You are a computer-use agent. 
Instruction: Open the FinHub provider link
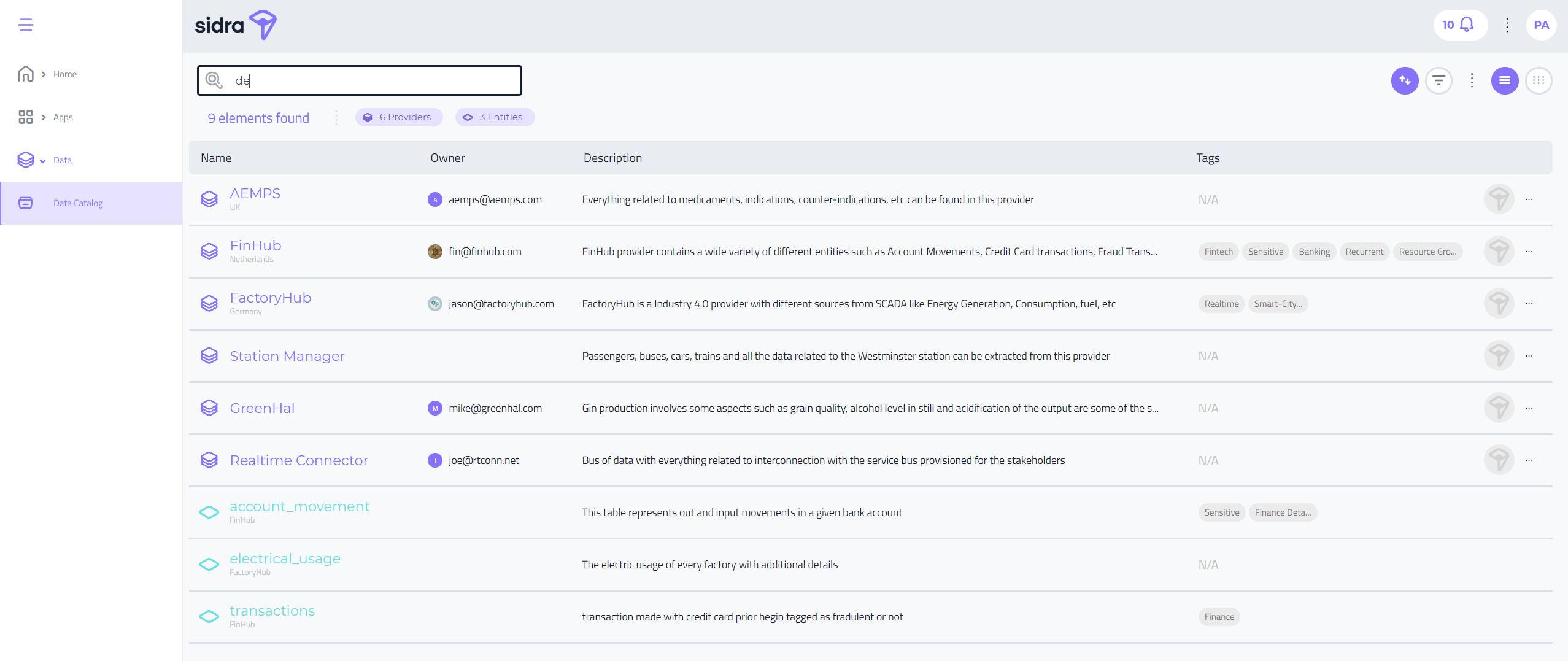click(x=255, y=245)
